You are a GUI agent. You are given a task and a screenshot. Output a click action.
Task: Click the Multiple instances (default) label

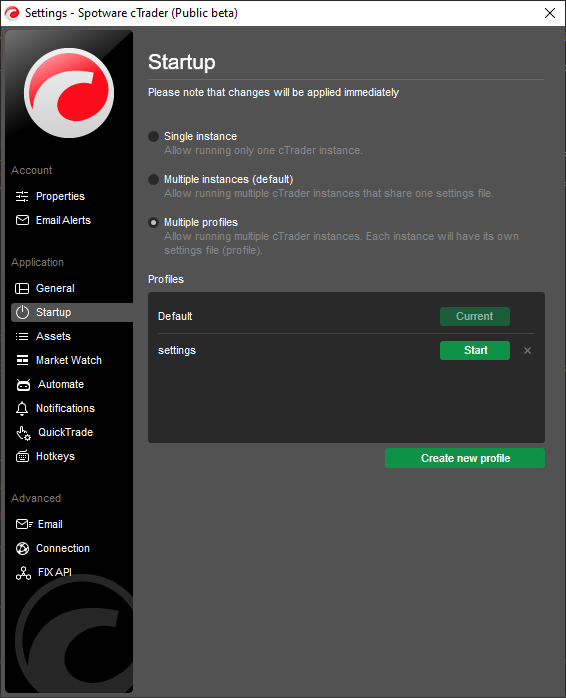(x=228, y=179)
